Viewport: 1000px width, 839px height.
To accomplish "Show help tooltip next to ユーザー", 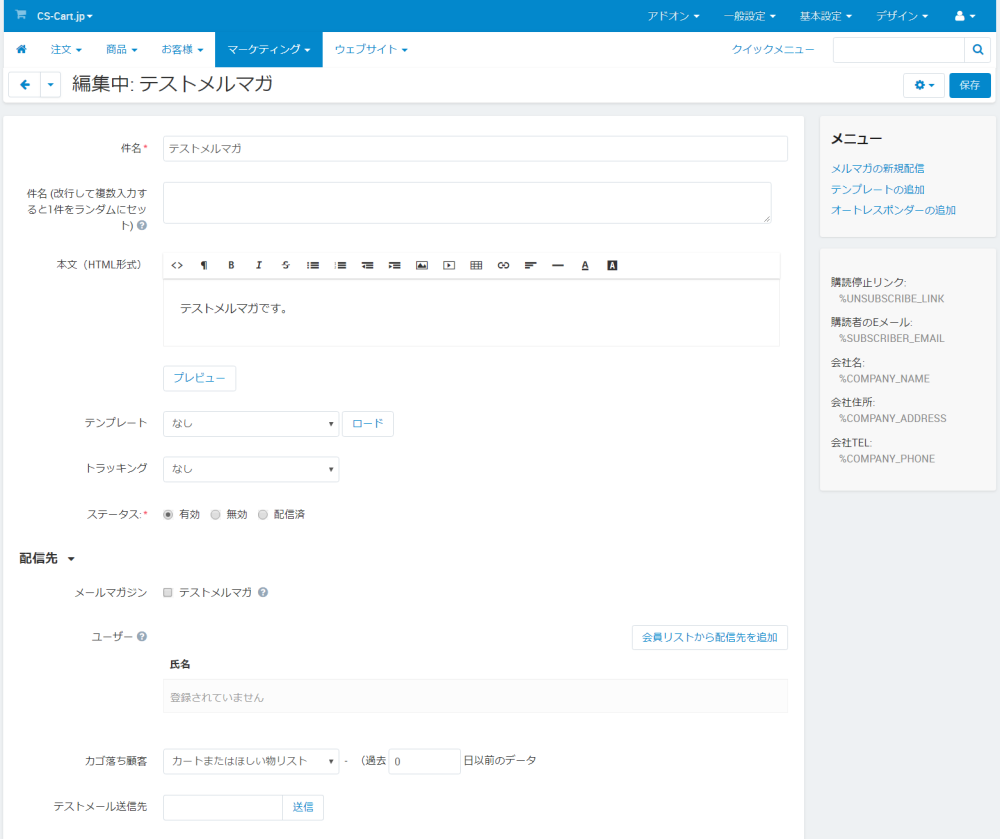I will 142,636.
